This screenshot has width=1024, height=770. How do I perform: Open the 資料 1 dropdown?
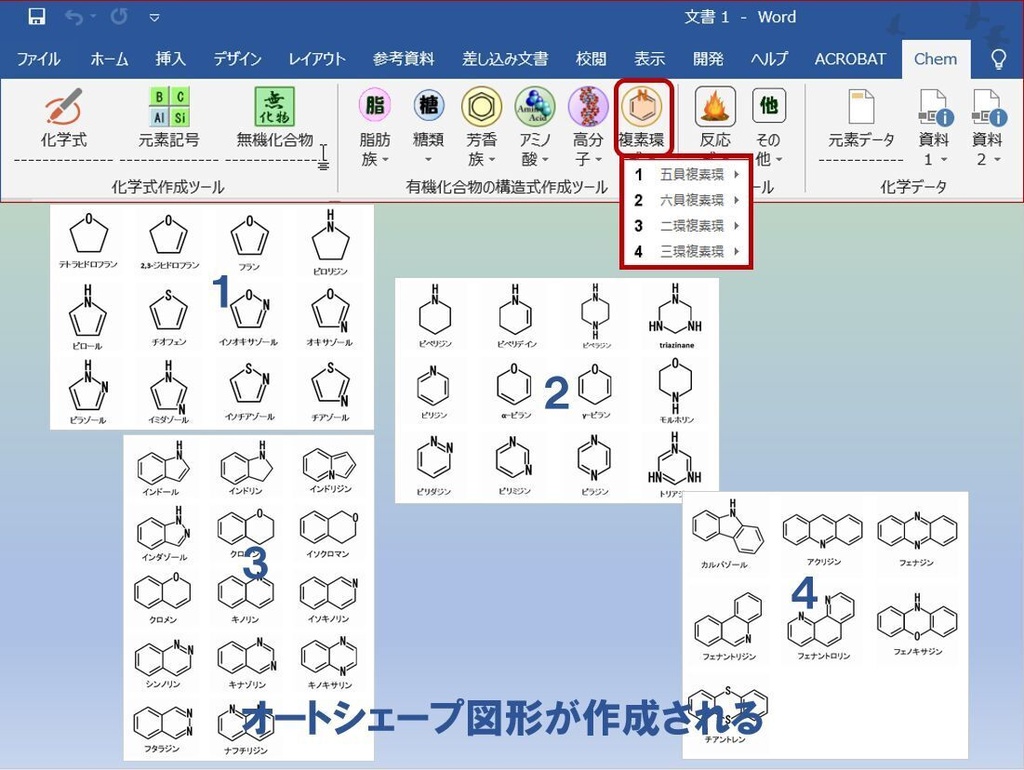point(934,127)
